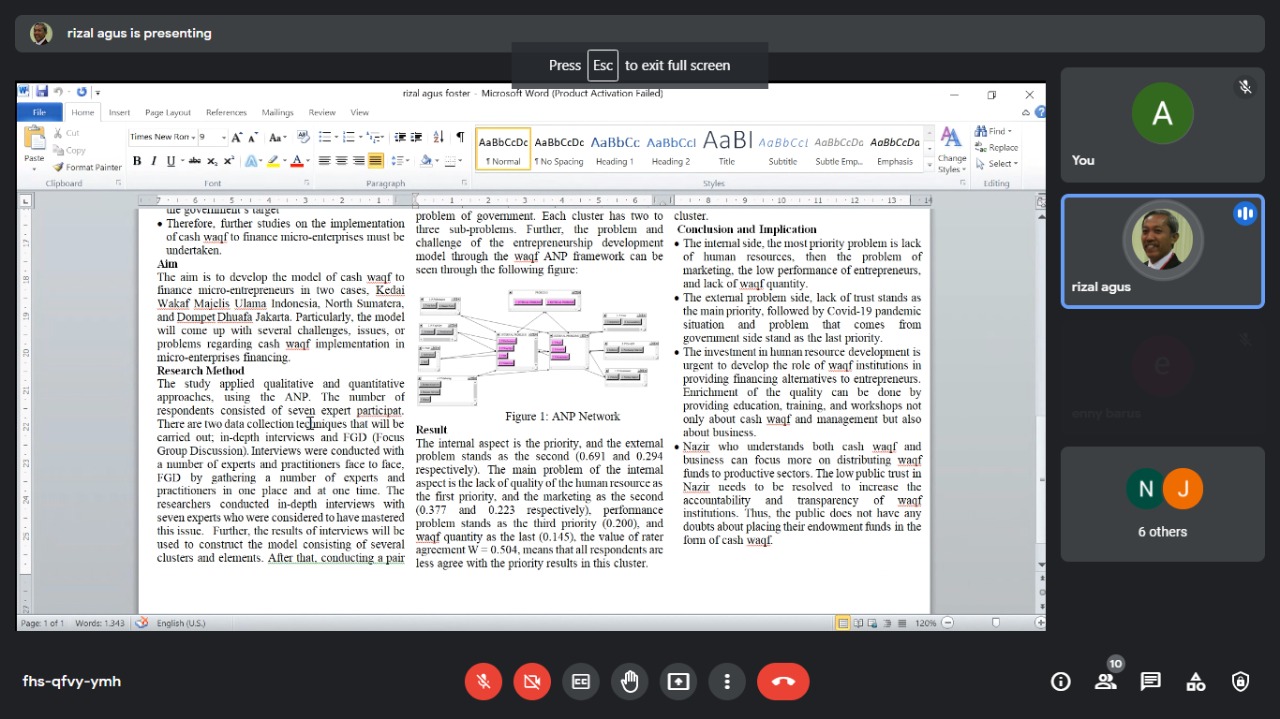Click the red font color button
1280x719 pixels.
click(x=296, y=161)
